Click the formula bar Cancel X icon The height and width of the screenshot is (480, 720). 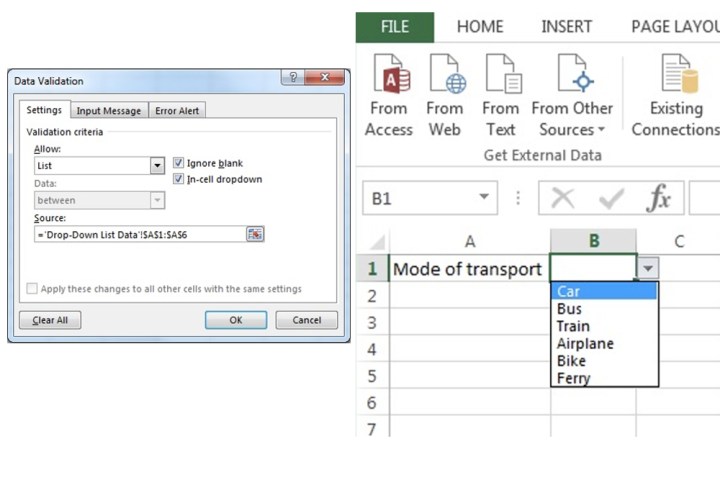click(x=564, y=198)
